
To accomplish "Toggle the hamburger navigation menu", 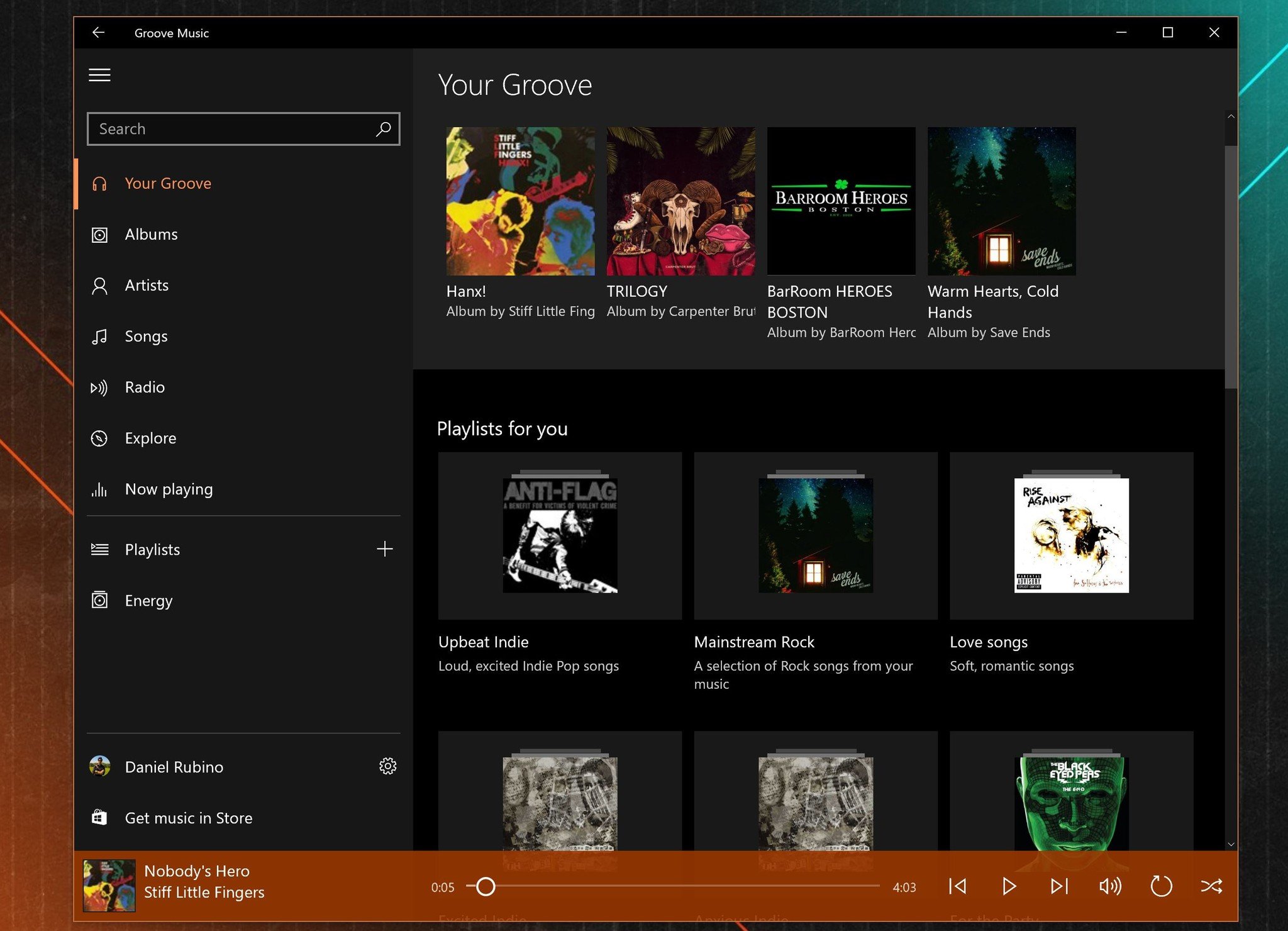I will [x=99, y=75].
